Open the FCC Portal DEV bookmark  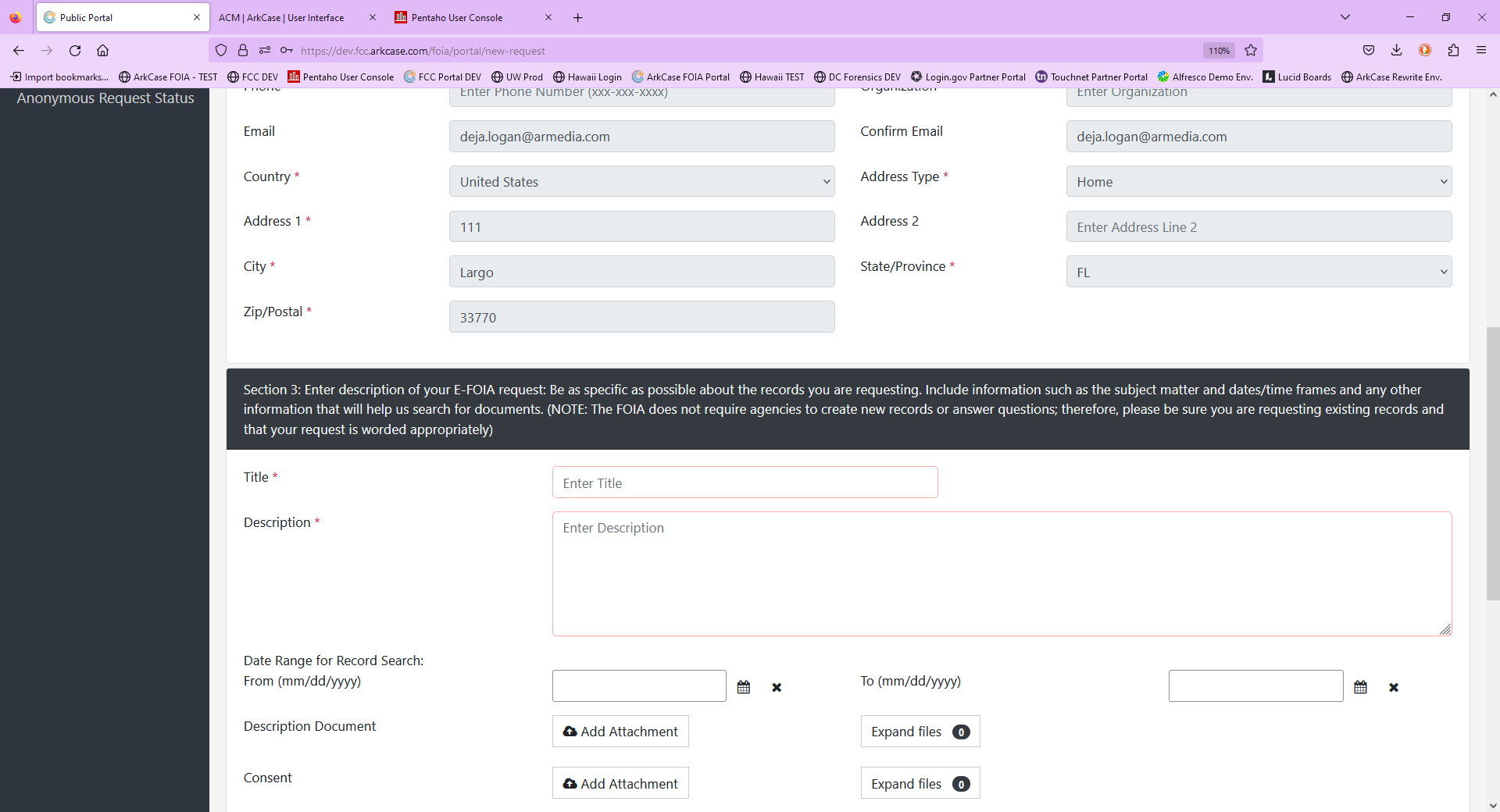click(x=442, y=77)
